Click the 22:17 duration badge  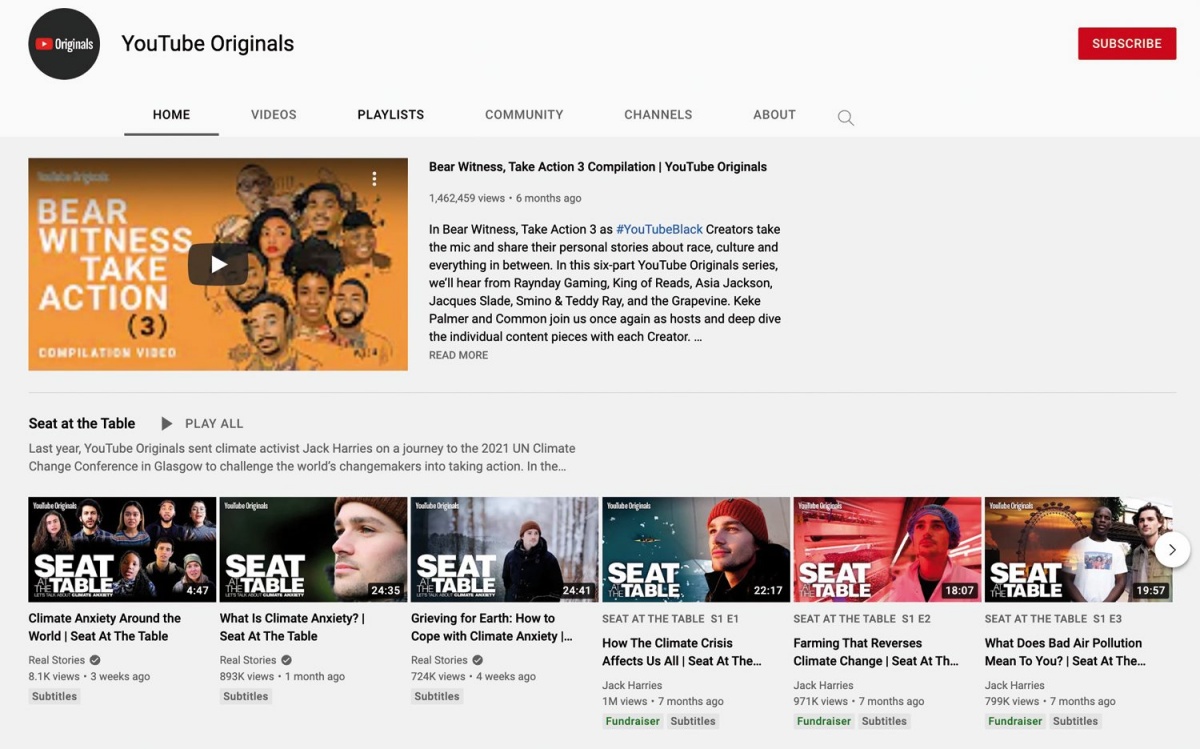coord(768,590)
